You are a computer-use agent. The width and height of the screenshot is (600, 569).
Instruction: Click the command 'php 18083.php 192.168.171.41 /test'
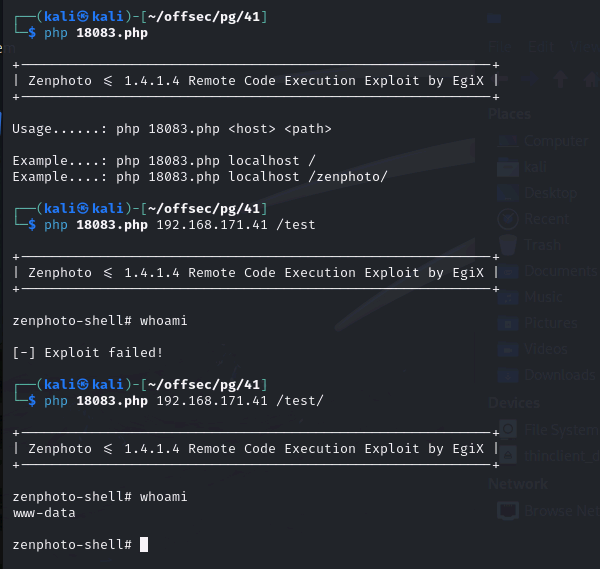pyautogui.click(x=179, y=225)
